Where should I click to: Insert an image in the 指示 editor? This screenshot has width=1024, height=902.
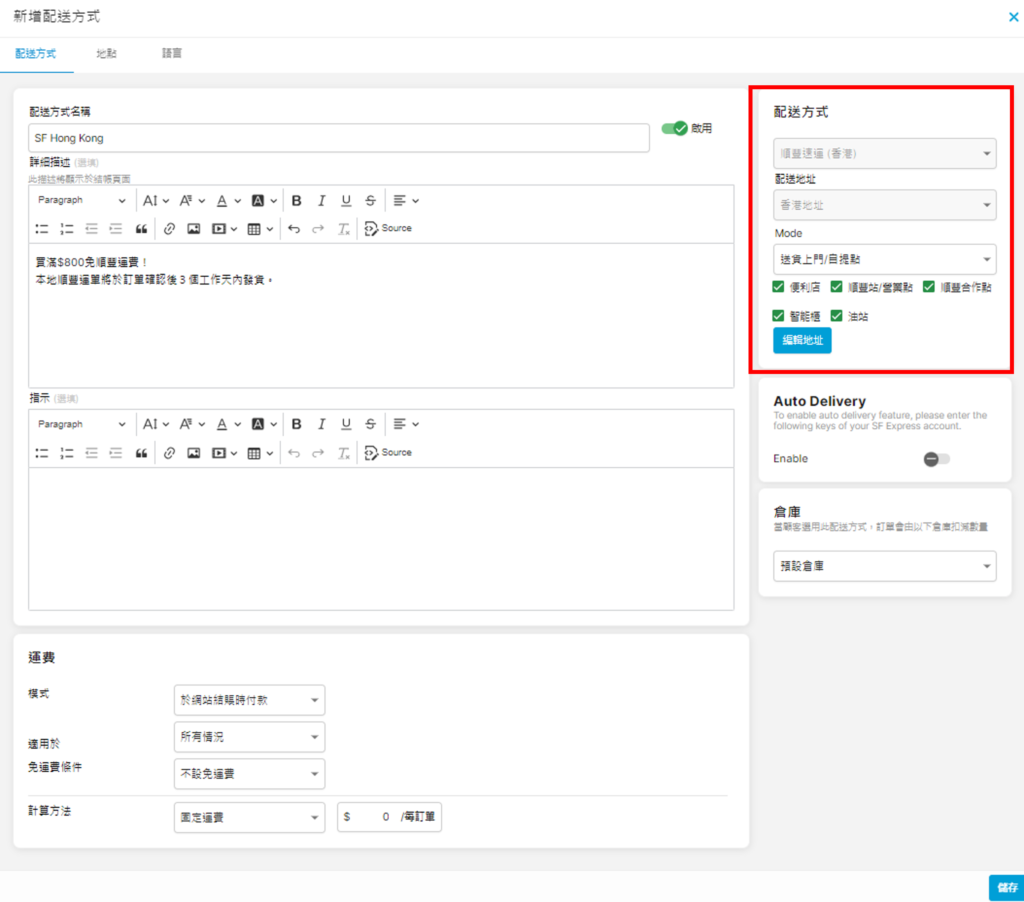(193, 453)
